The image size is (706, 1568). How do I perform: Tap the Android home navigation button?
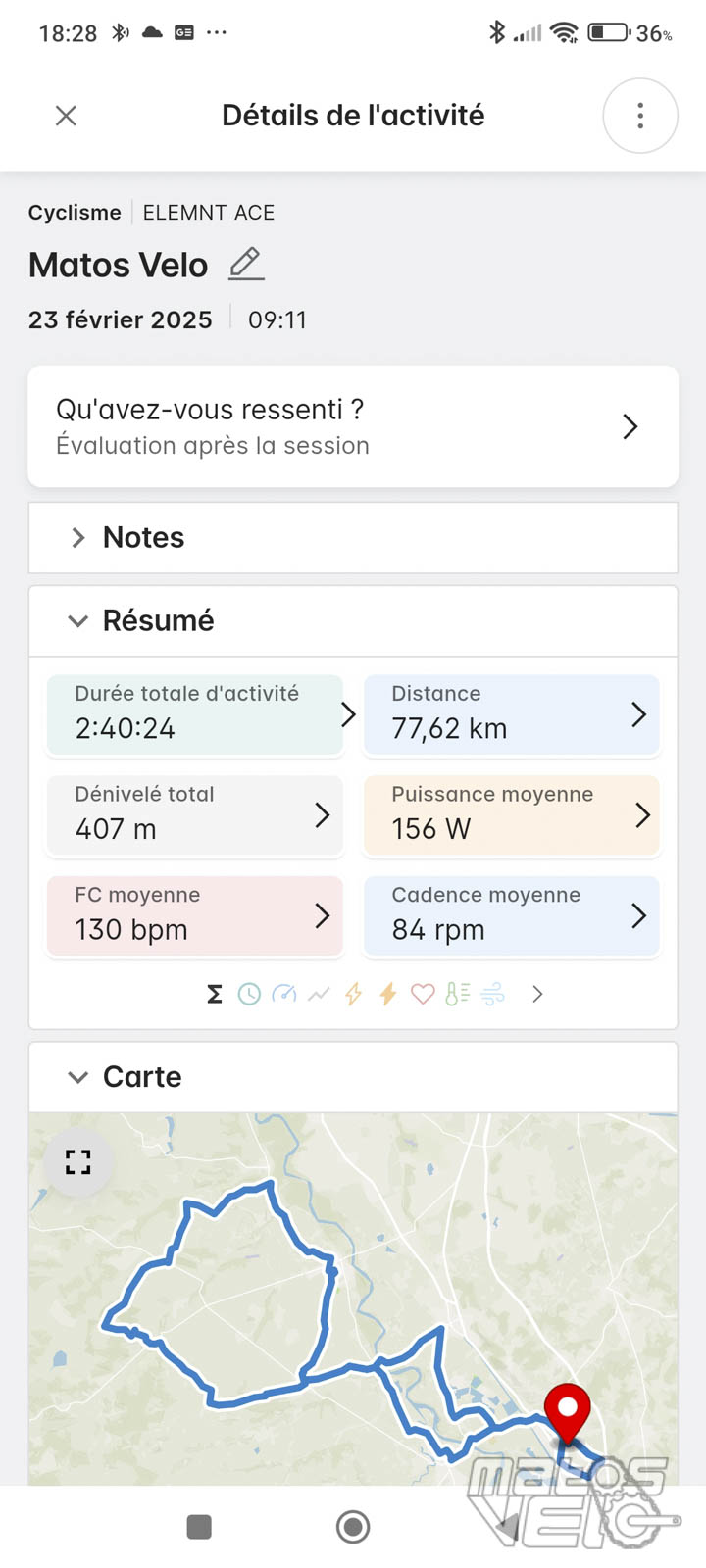353,1526
